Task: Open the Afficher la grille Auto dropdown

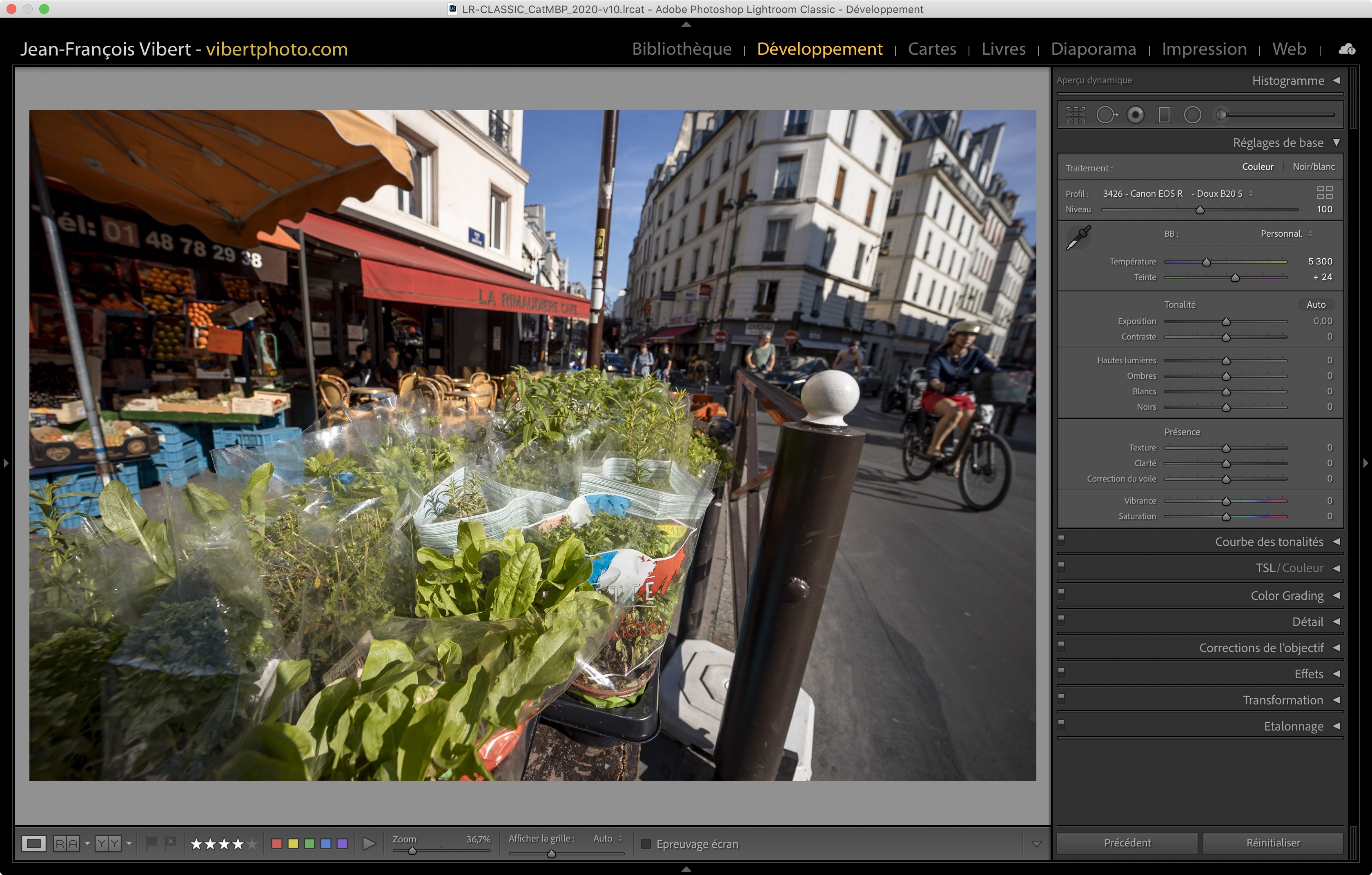Action: (607, 838)
